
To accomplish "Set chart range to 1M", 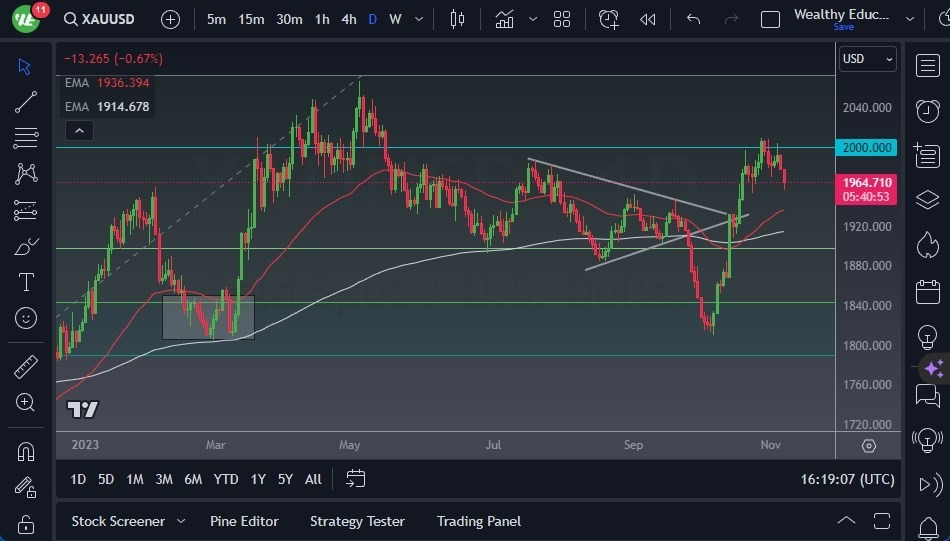I will click(x=135, y=479).
